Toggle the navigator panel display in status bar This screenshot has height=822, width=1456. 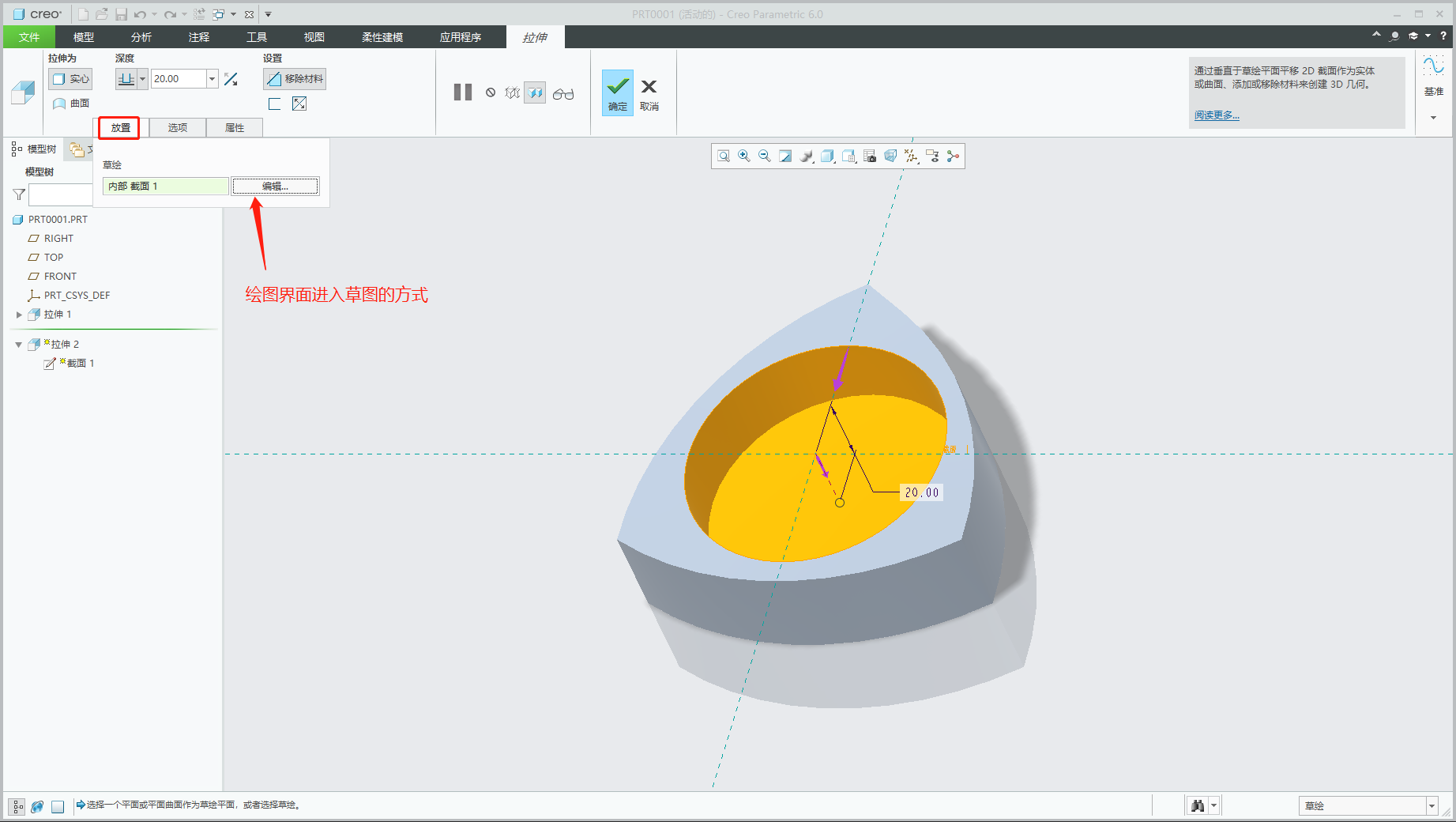[17, 806]
